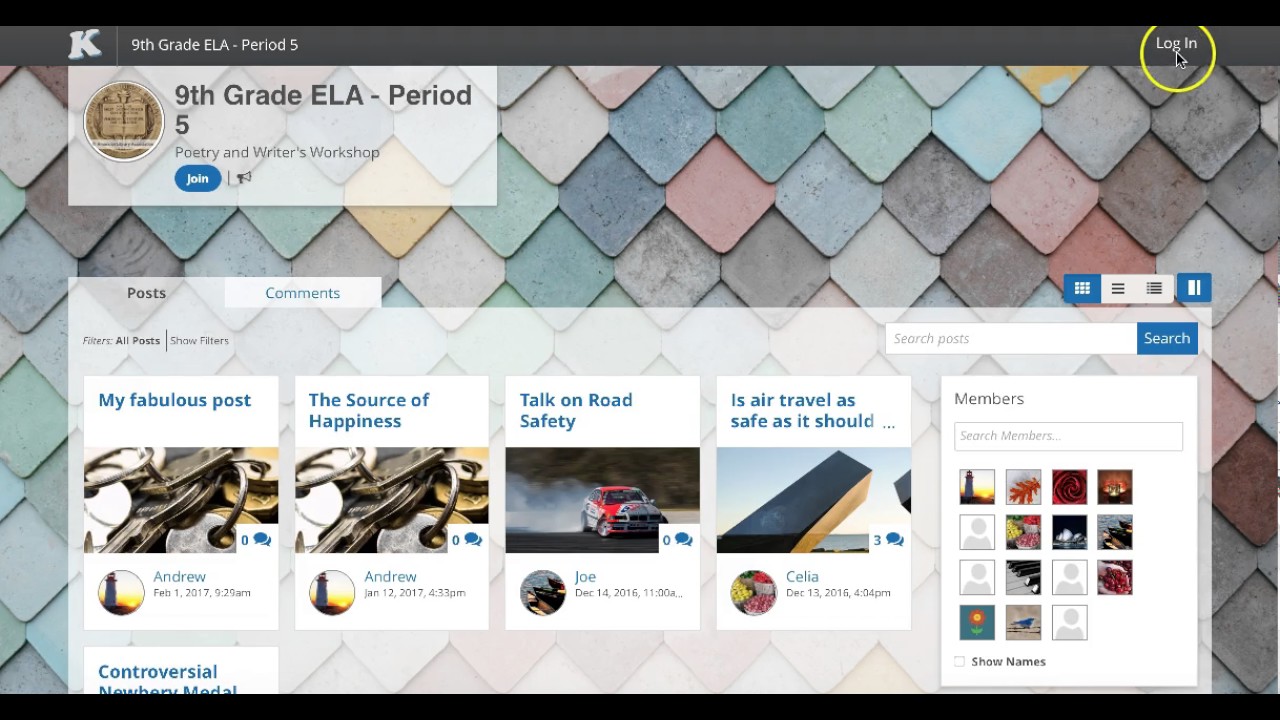1280x720 pixels.
Task: Click the Join button
Action: pyautogui.click(x=197, y=178)
